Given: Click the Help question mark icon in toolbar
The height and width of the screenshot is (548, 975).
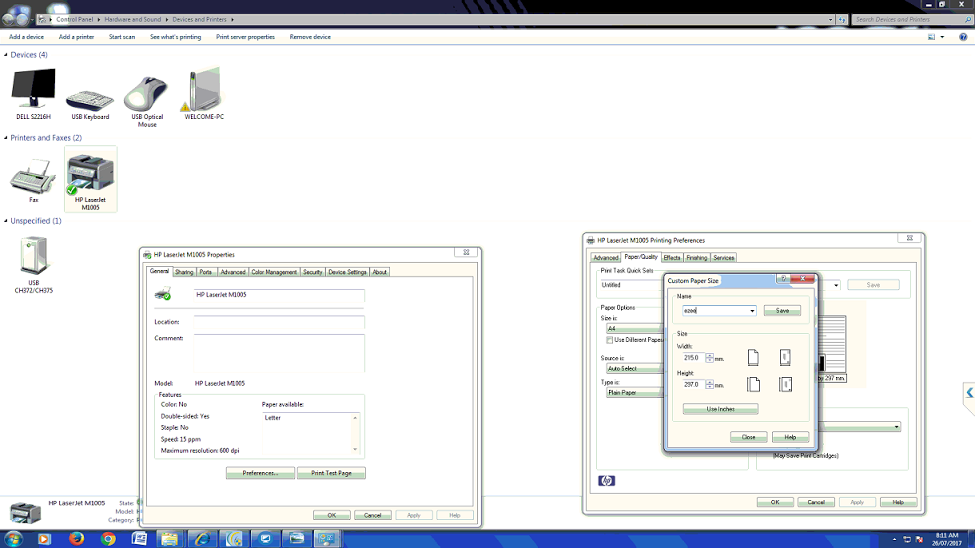Looking at the screenshot, I should point(963,37).
